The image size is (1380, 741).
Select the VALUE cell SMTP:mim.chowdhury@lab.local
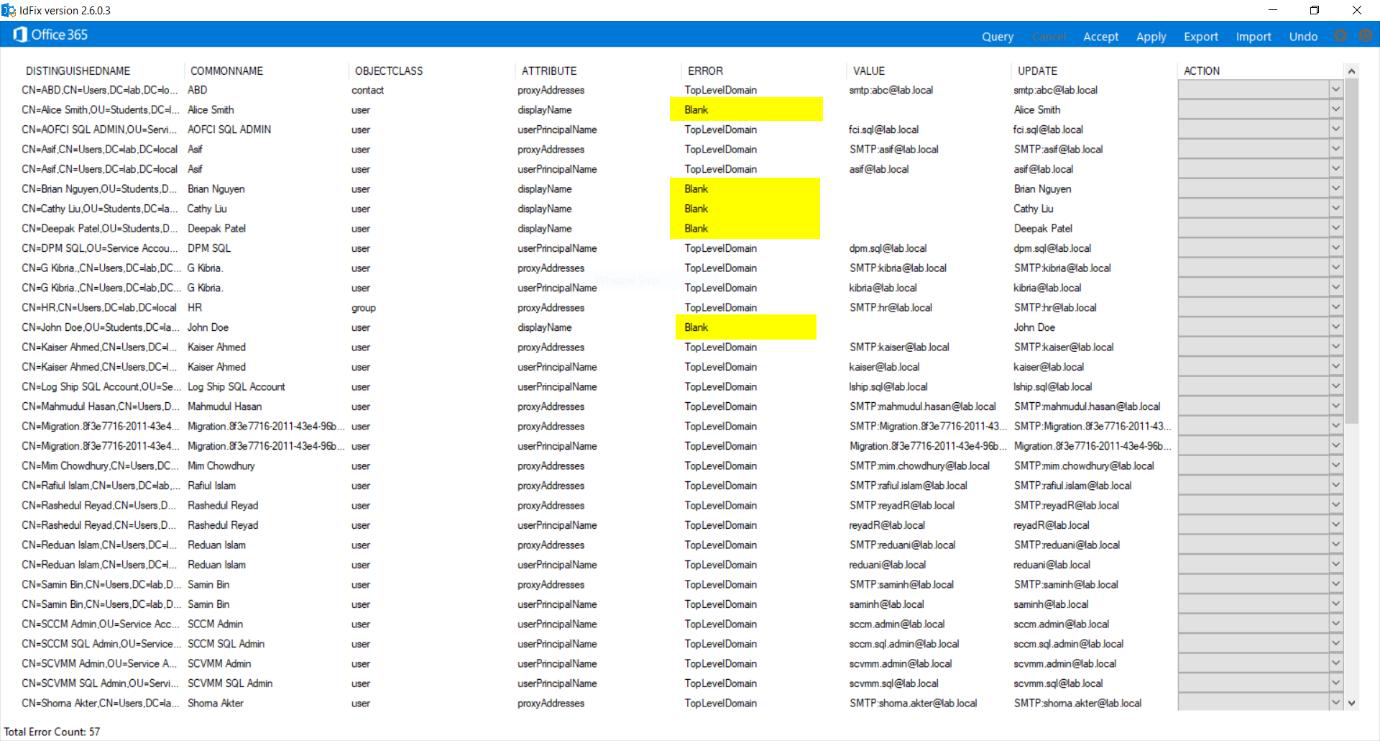point(920,466)
